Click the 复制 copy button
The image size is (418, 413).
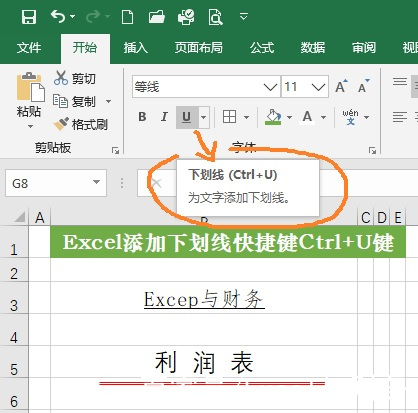coord(74,101)
